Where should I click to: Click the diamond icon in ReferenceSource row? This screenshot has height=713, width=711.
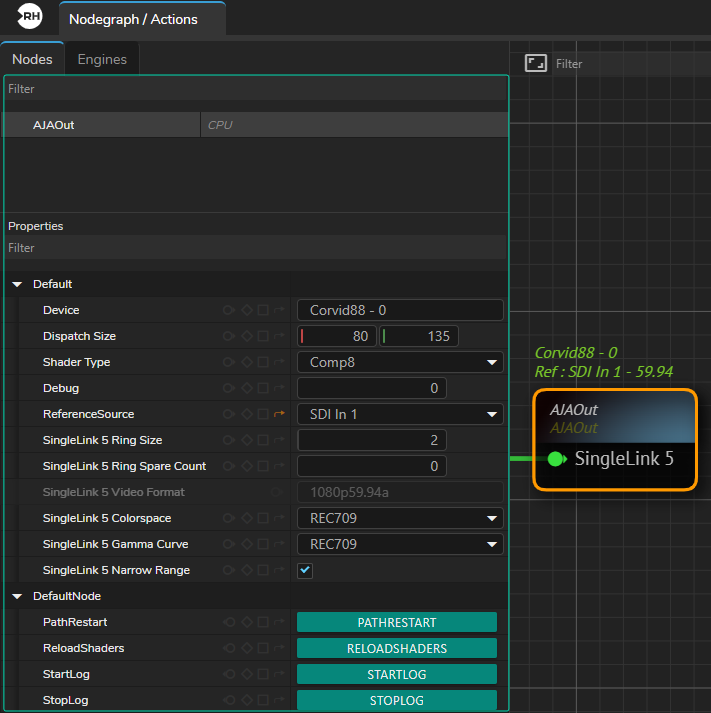247,414
